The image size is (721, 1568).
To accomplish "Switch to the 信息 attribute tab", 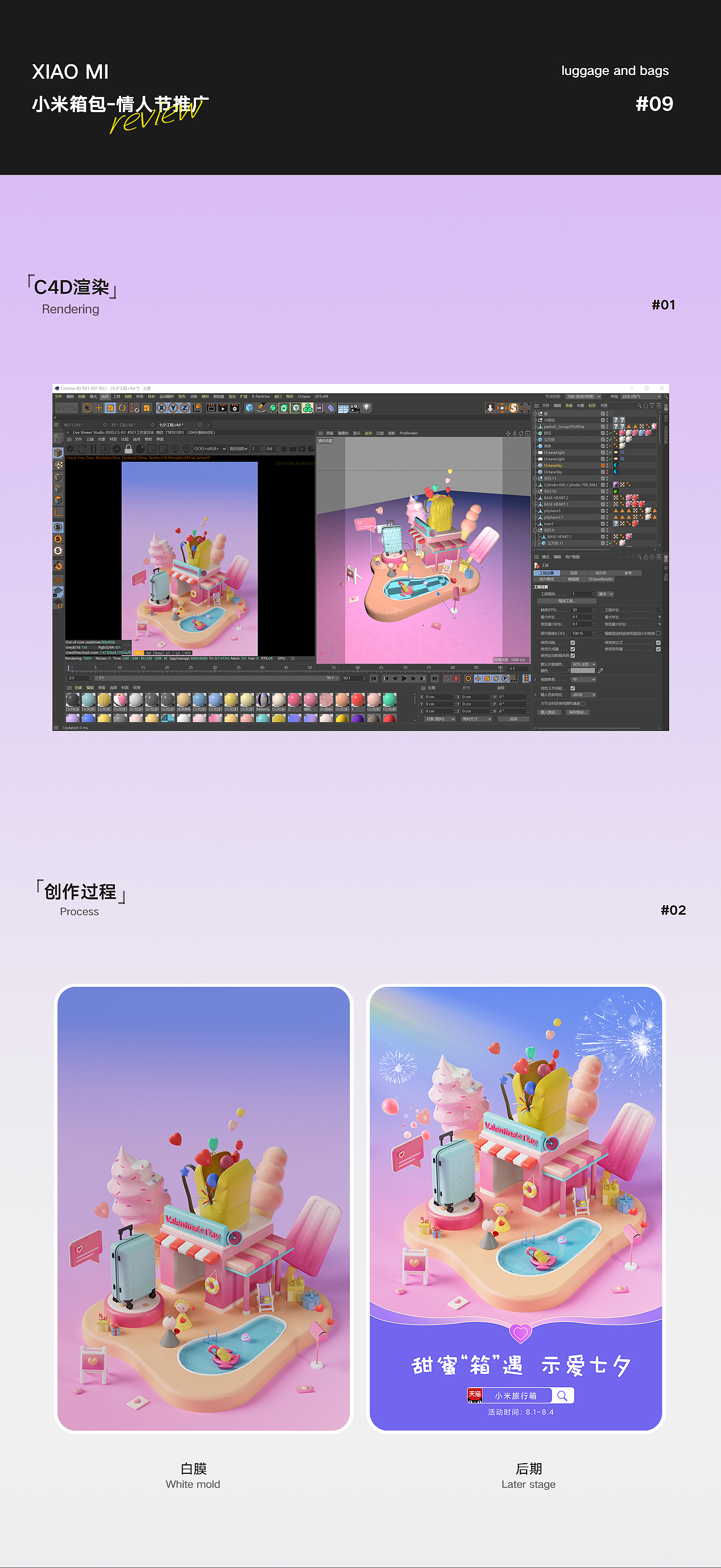I will [x=574, y=573].
